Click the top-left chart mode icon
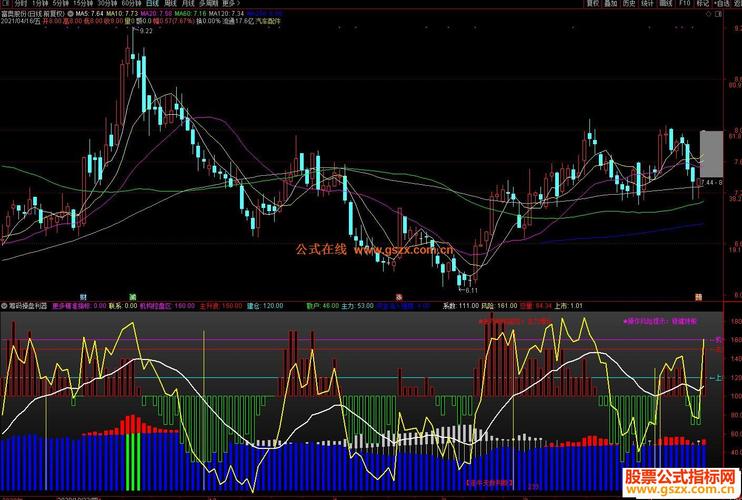 (x=5, y=3)
